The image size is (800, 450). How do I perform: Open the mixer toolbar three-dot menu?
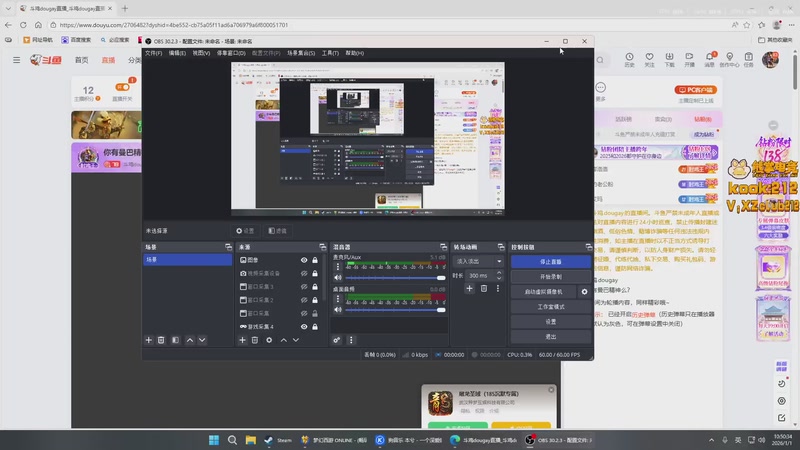(x=351, y=340)
